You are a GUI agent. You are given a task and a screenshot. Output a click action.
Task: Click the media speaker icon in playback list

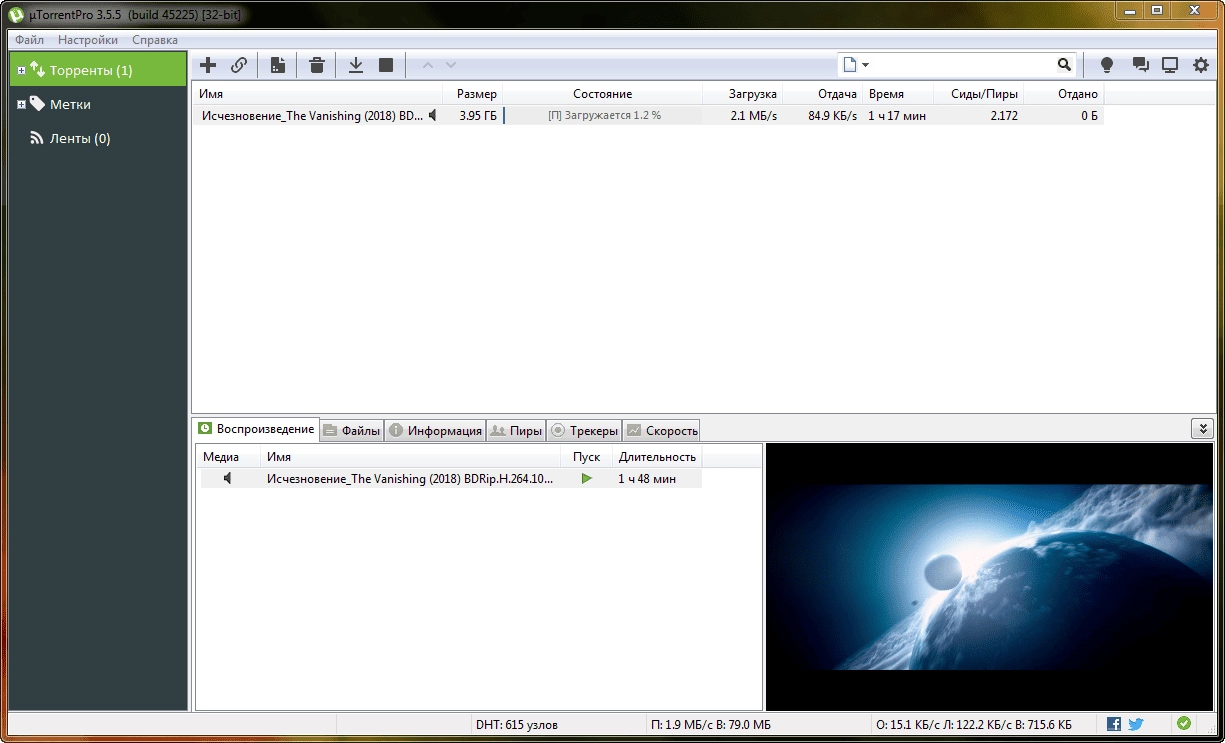pos(228,479)
